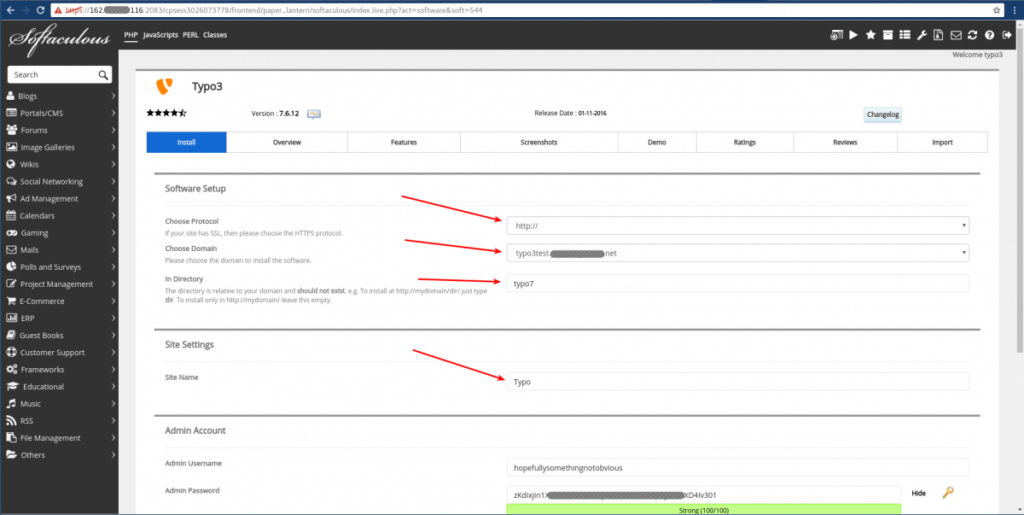Open the Classes menu in header
The height and width of the screenshot is (515, 1024).
pos(215,35)
